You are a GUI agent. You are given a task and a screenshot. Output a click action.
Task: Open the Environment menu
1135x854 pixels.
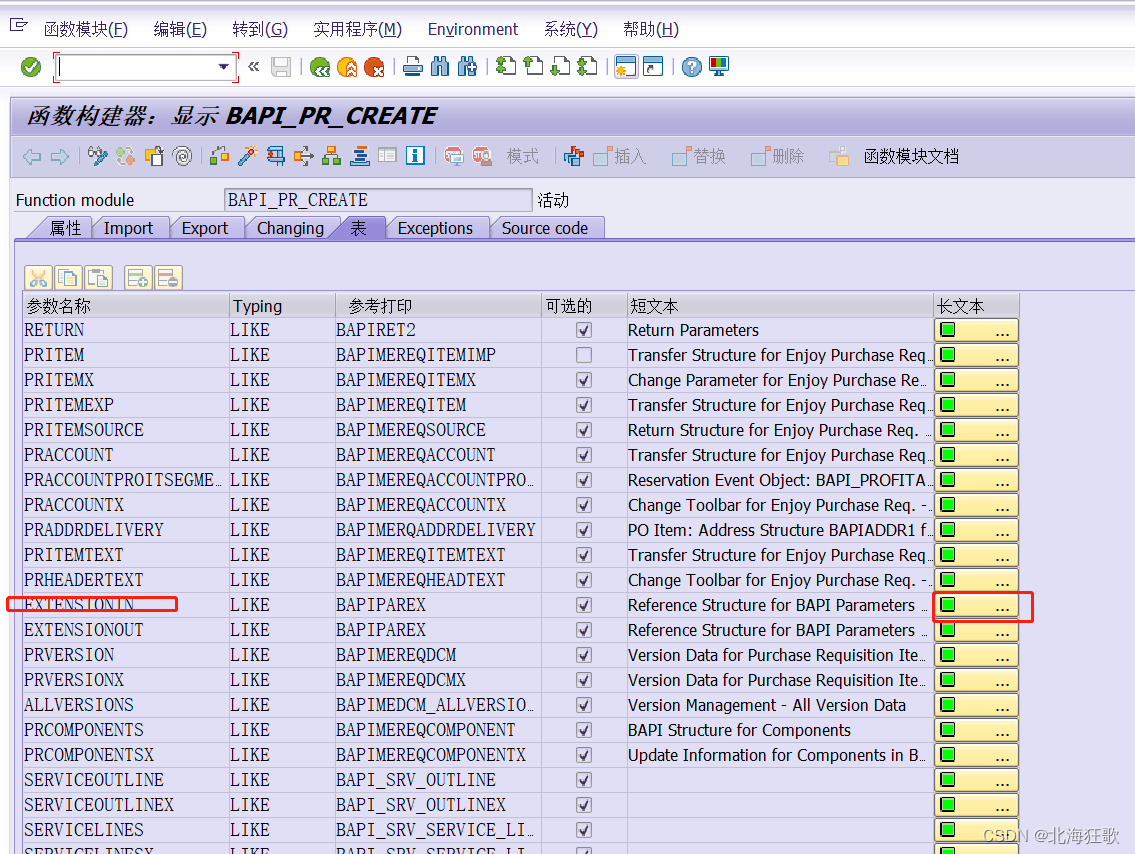click(x=472, y=29)
